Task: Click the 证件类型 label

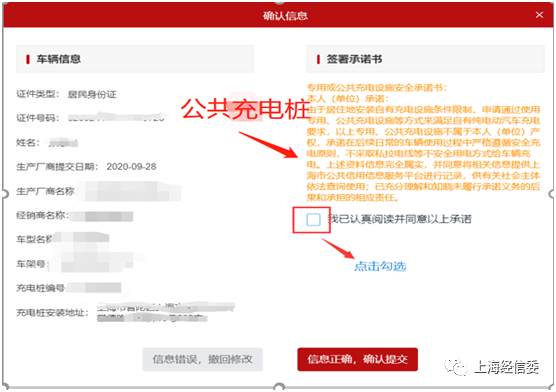Action: click(37, 94)
